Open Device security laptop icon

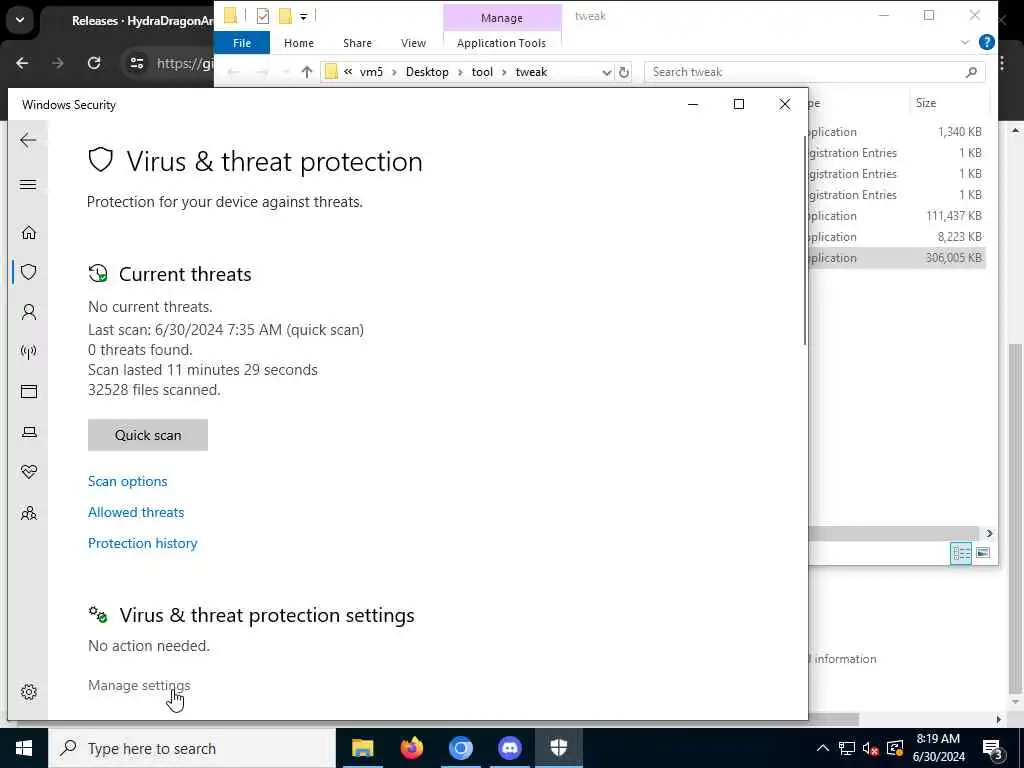(29, 432)
